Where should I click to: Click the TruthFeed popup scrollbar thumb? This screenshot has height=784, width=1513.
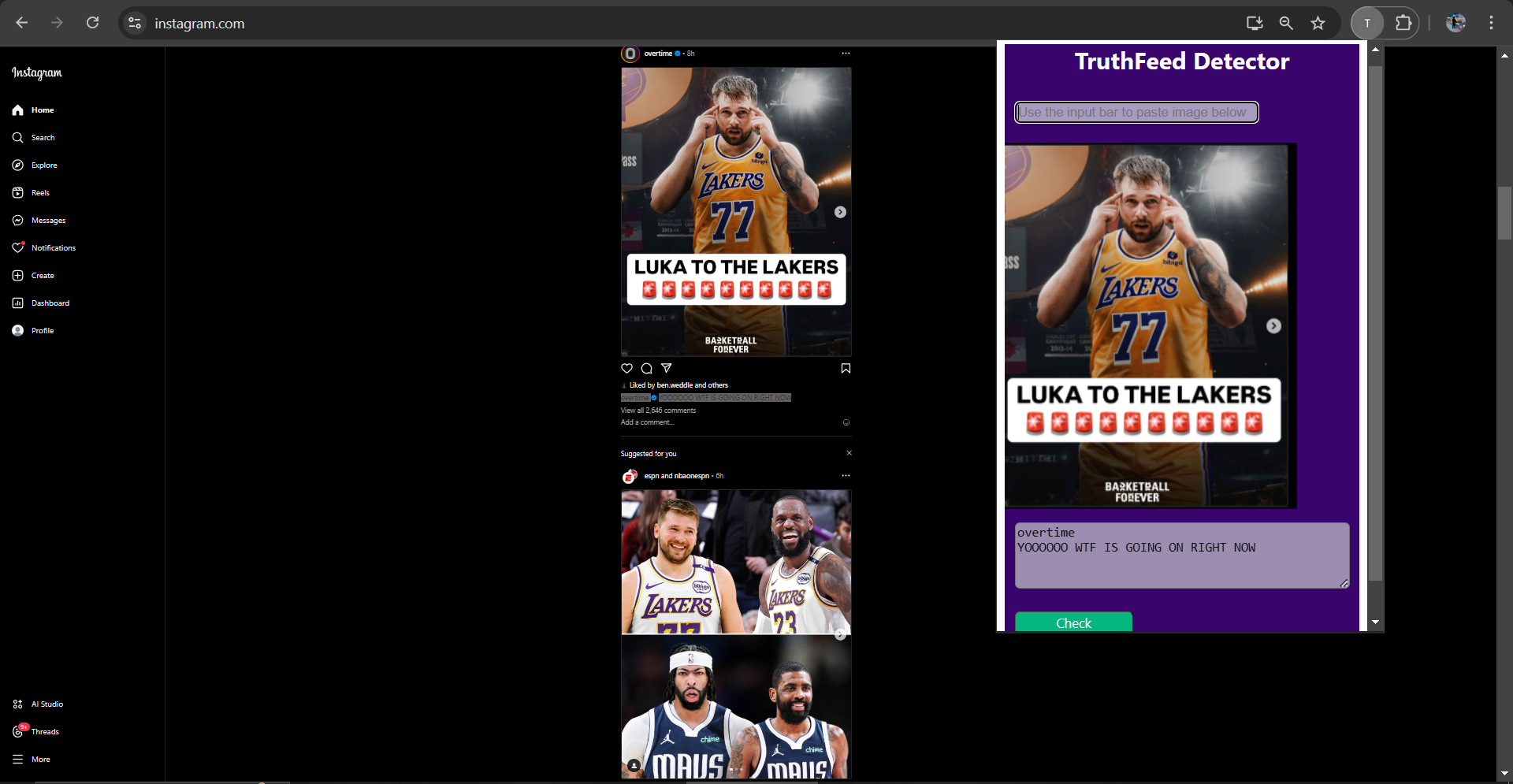(x=1375, y=324)
